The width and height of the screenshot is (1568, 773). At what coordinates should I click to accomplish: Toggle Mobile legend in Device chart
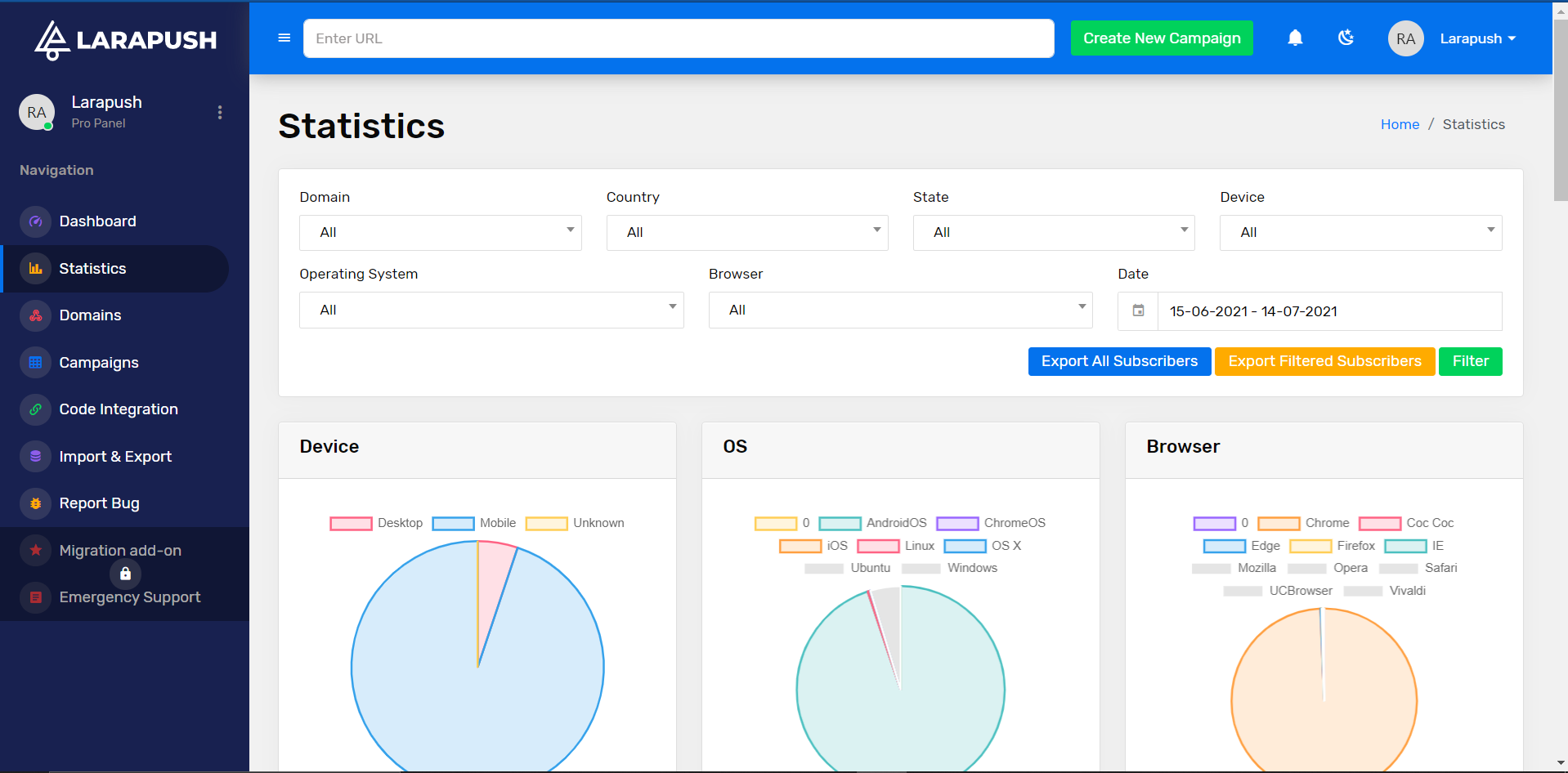474,523
